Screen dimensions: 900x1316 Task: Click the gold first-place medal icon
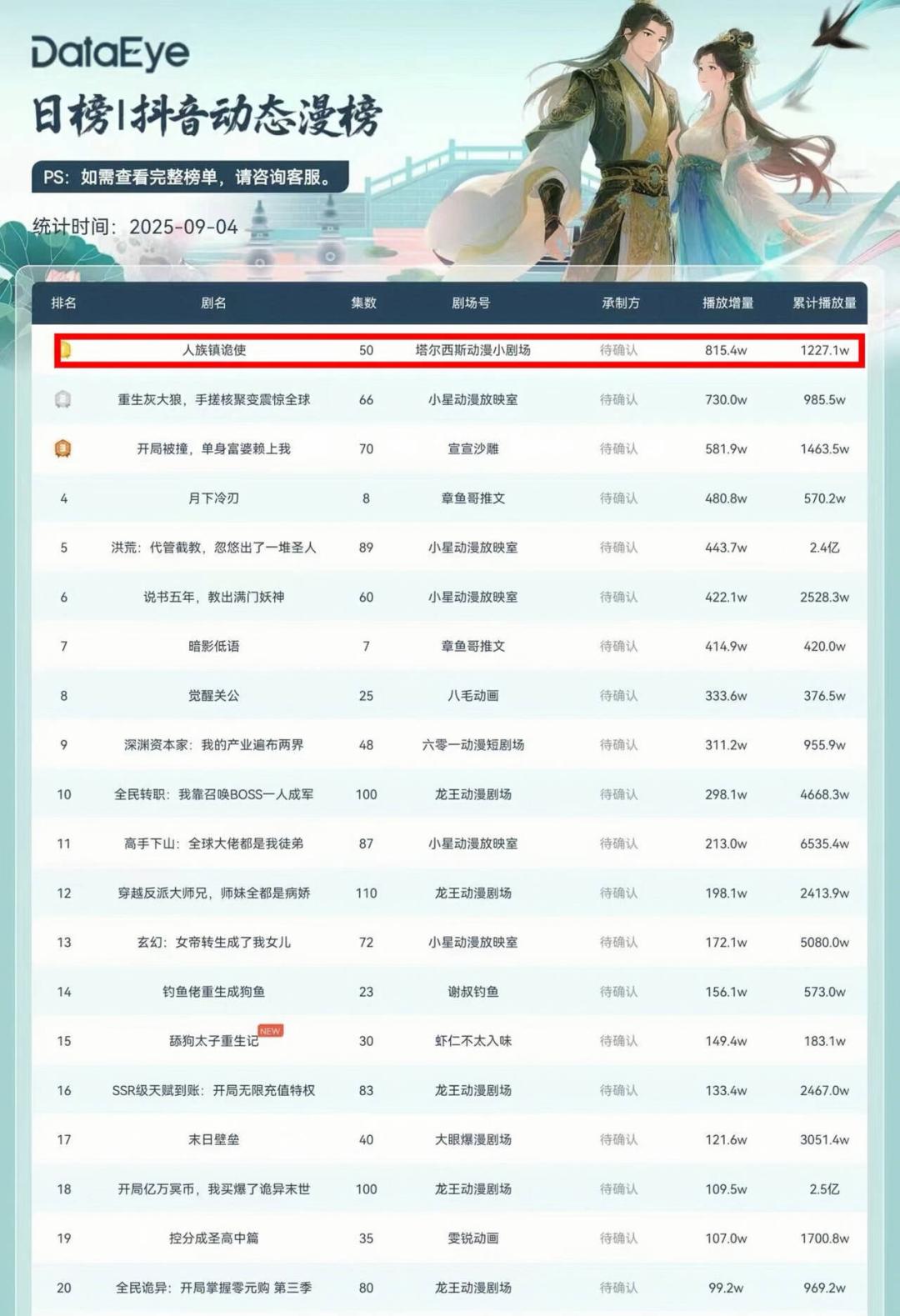[x=65, y=351]
